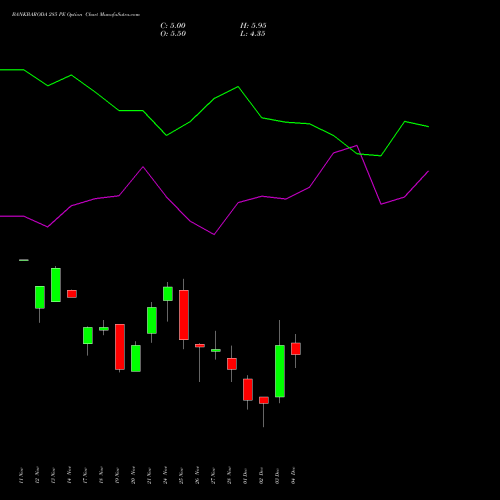Select the 11 Nov date label
The width and height of the screenshot is (500, 500).
[x=22, y=475]
